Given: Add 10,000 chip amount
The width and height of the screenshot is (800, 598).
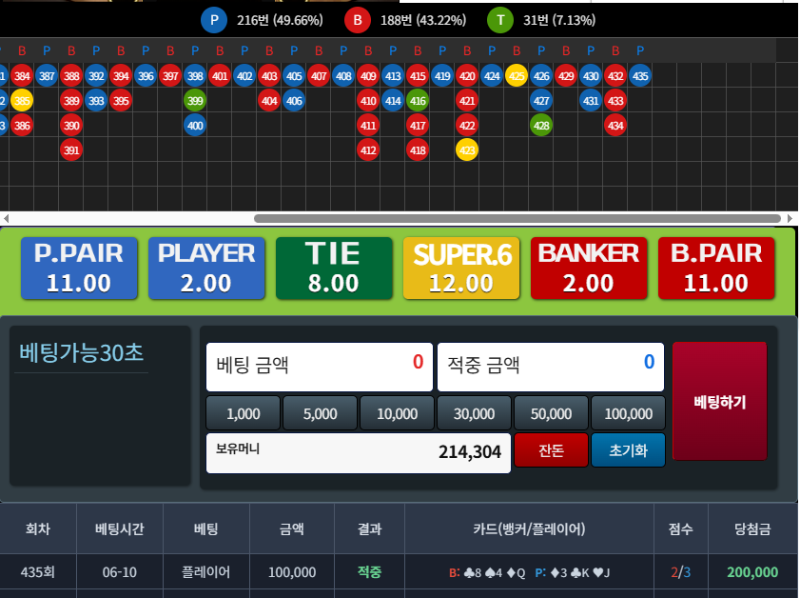Looking at the screenshot, I should coord(397,413).
